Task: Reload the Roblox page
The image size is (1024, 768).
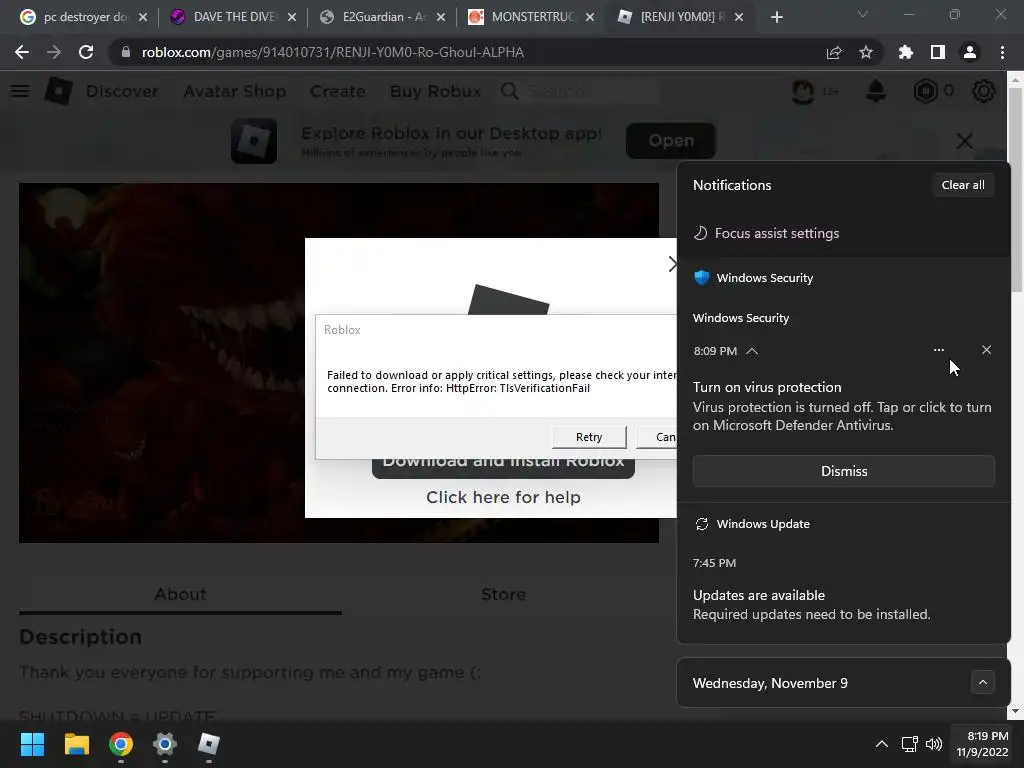Action: pos(86,52)
